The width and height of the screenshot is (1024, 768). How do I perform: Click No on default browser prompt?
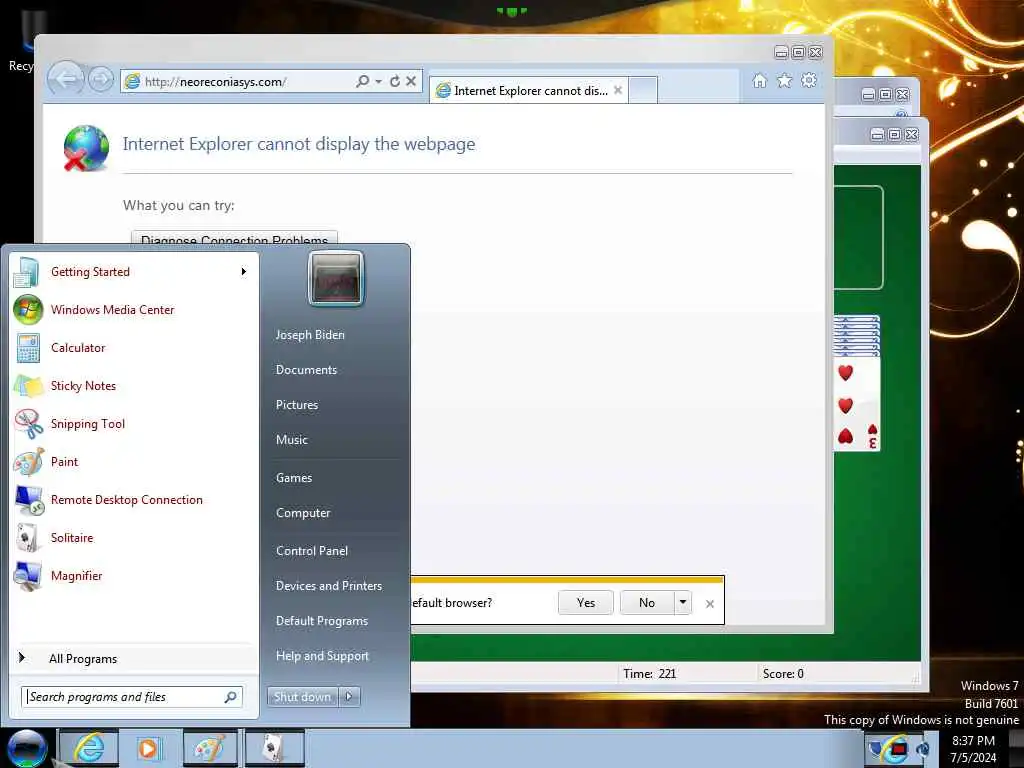click(x=647, y=603)
